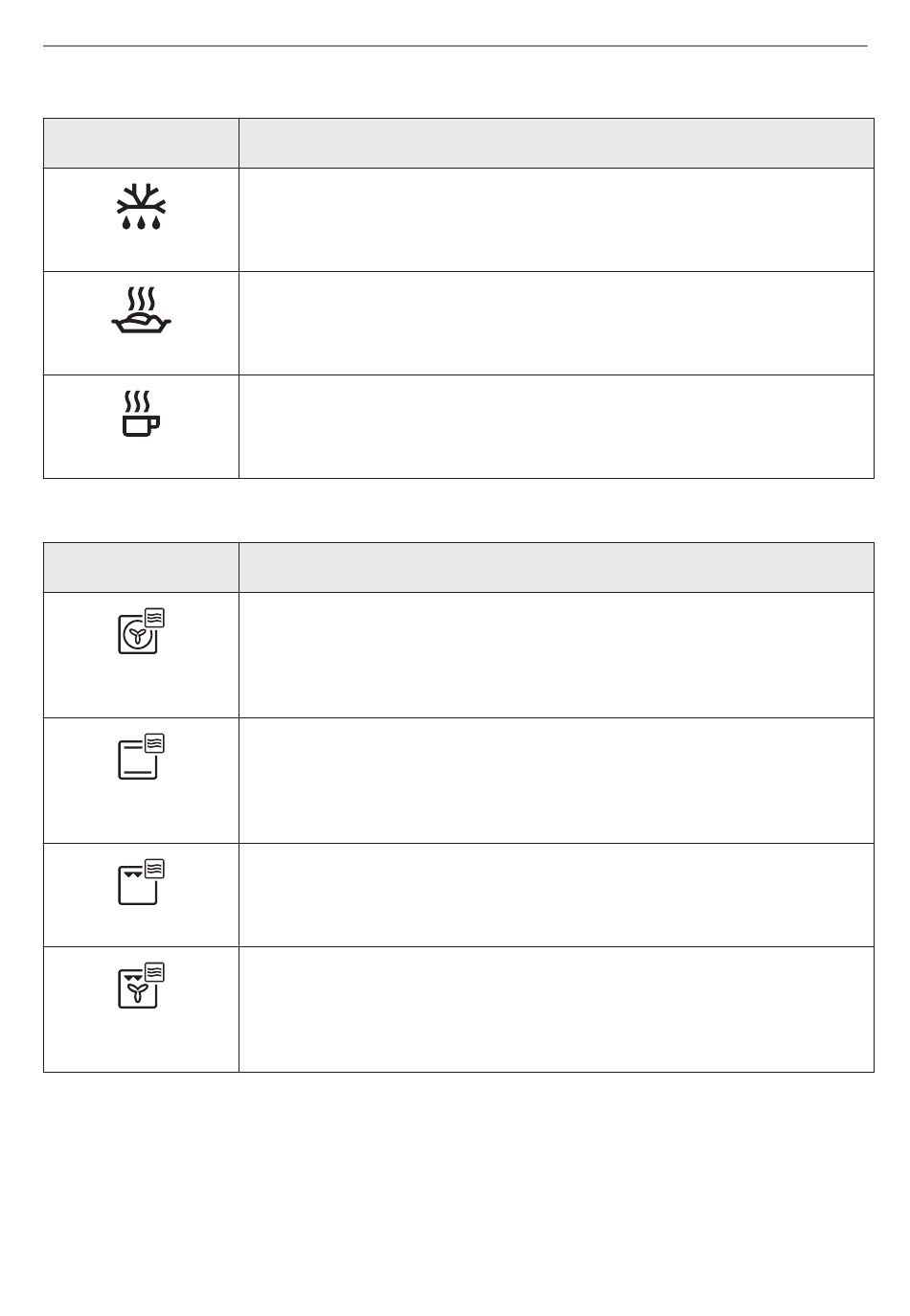Click the blank cell next to the grill-only oven icon
The height and width of the screenshot is (1316, 910).
tap(557, 896)
